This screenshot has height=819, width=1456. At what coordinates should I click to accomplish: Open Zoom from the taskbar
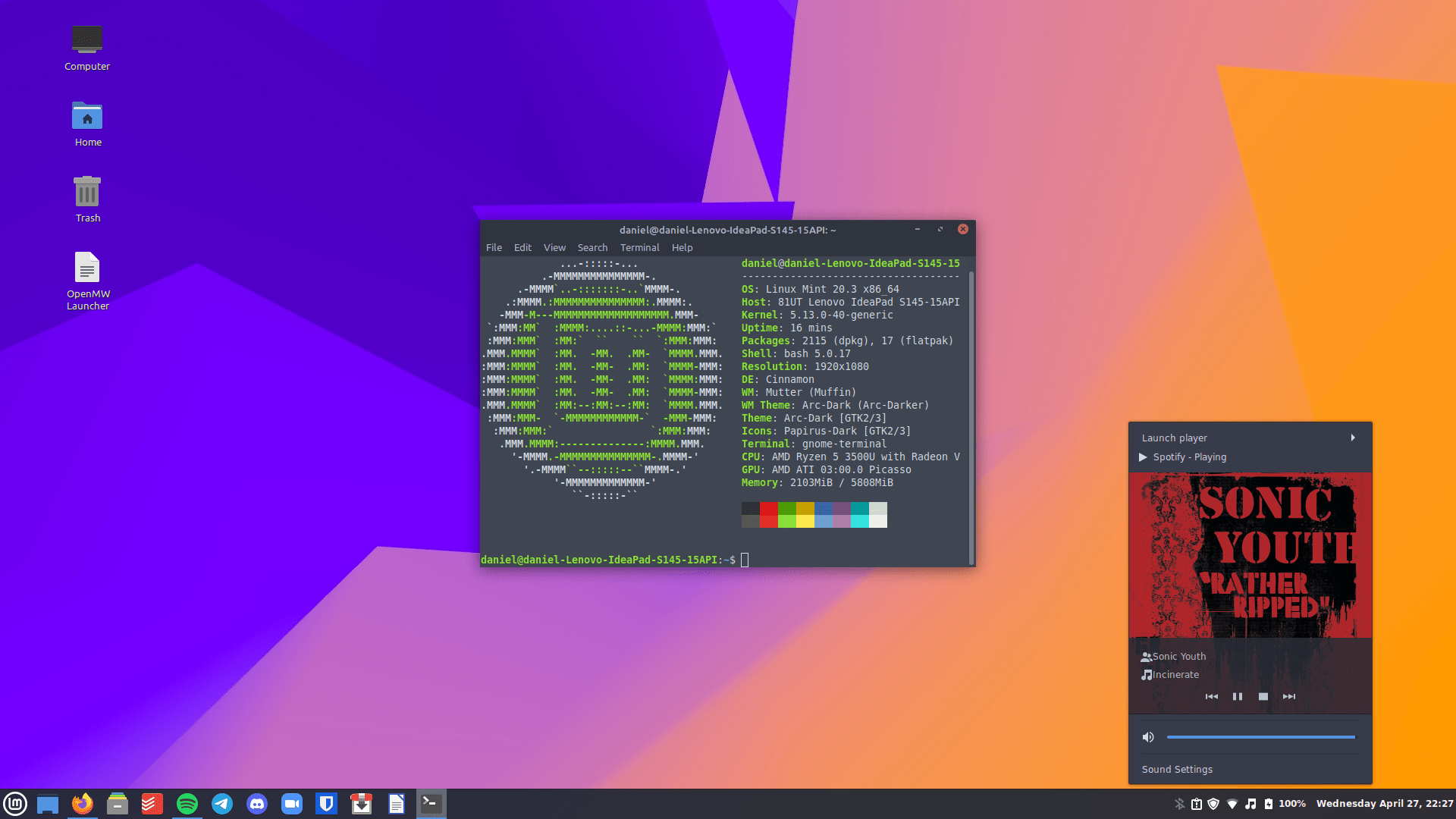[x=292, y=803]
